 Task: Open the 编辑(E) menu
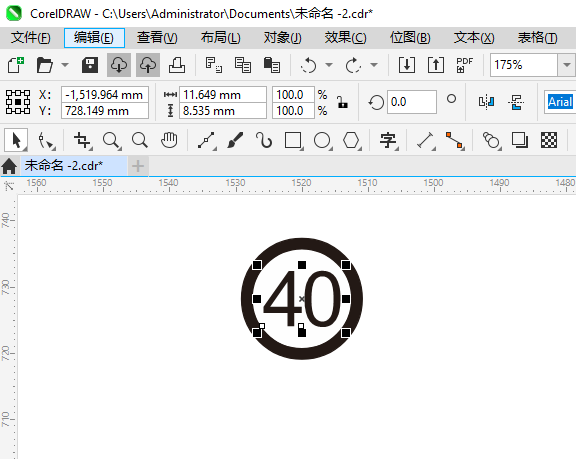pos(94,38)
